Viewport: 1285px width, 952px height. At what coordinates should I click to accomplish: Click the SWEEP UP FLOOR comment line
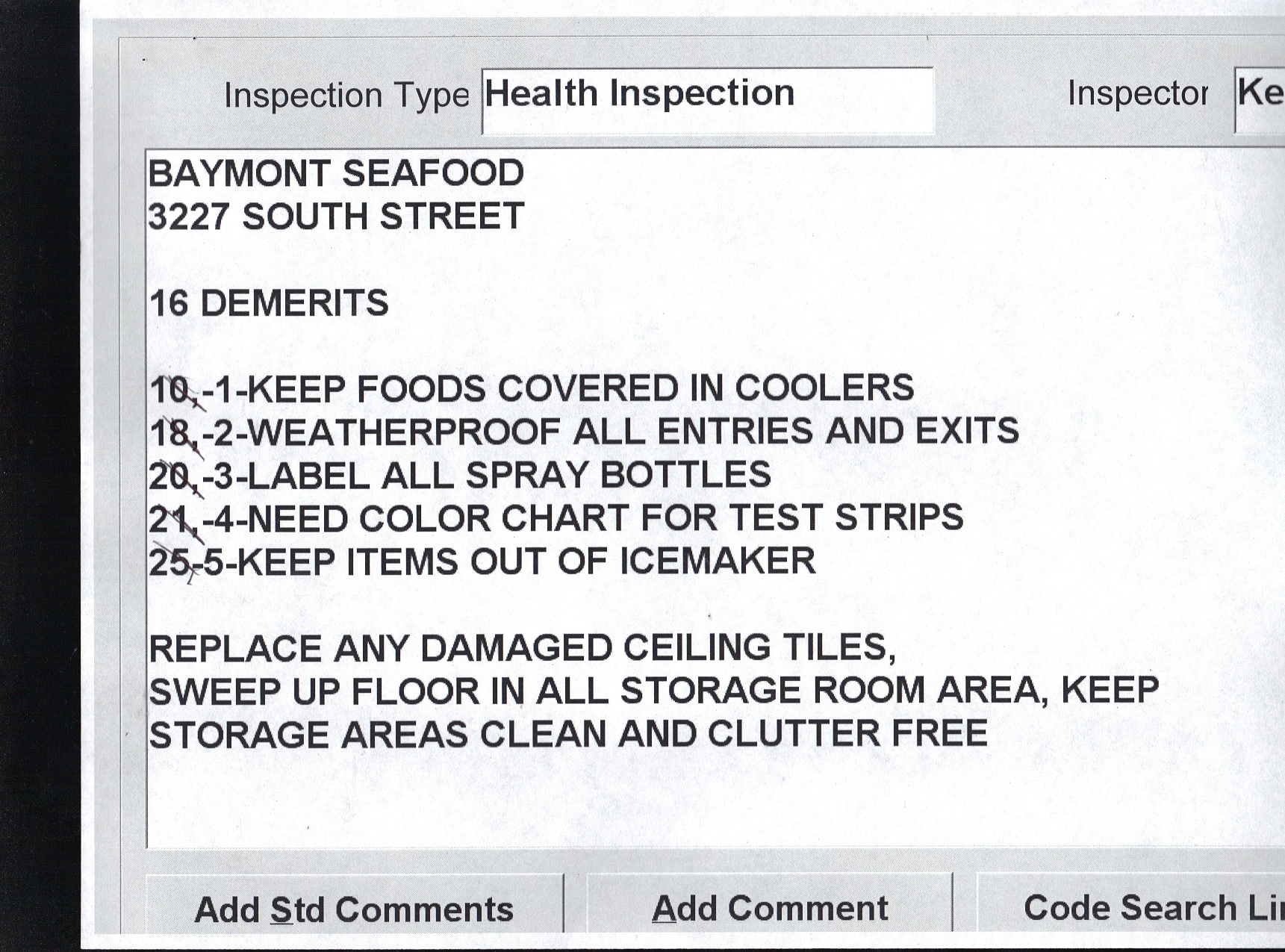coord(653,691)
